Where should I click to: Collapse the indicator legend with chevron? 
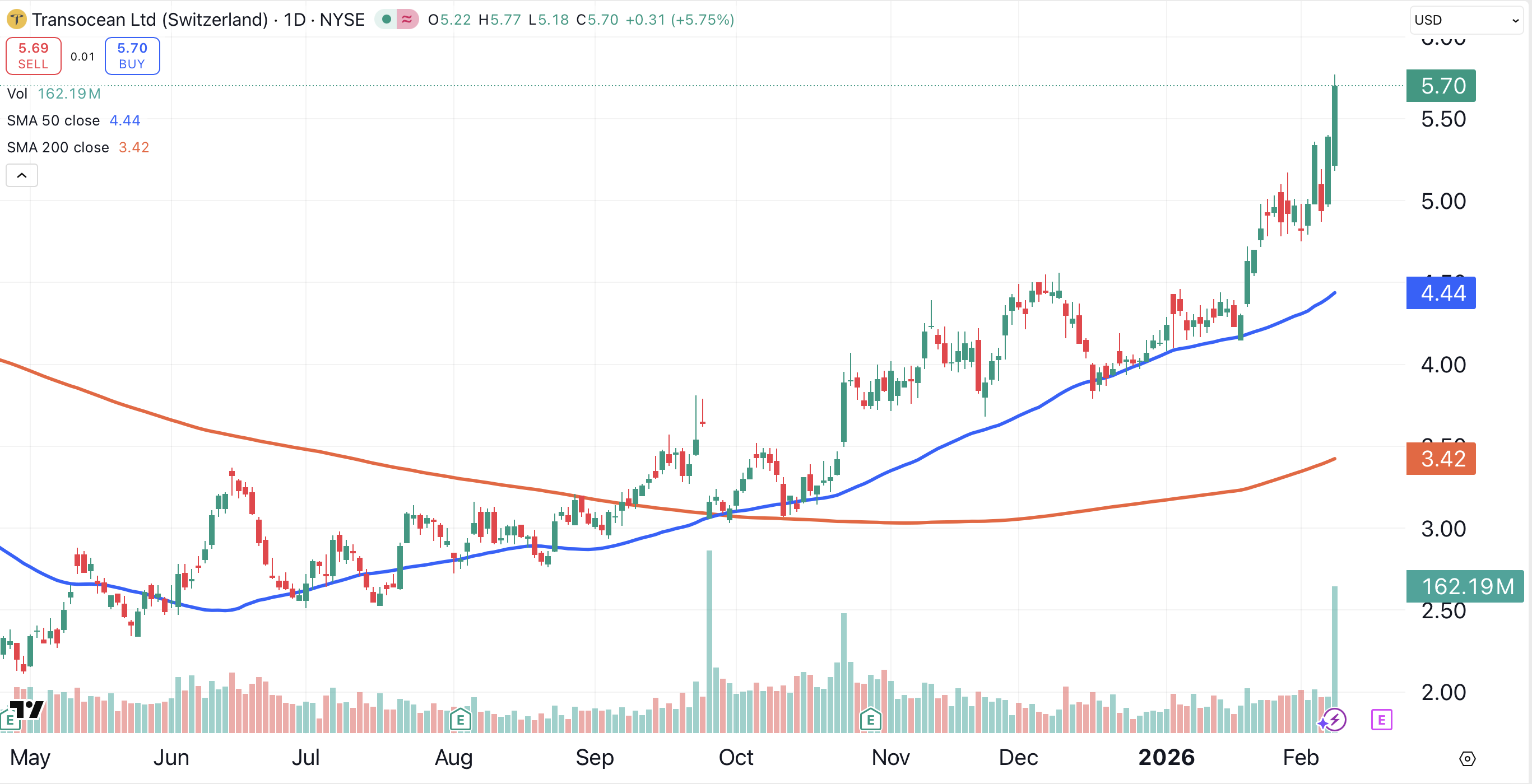click(22, 175)
